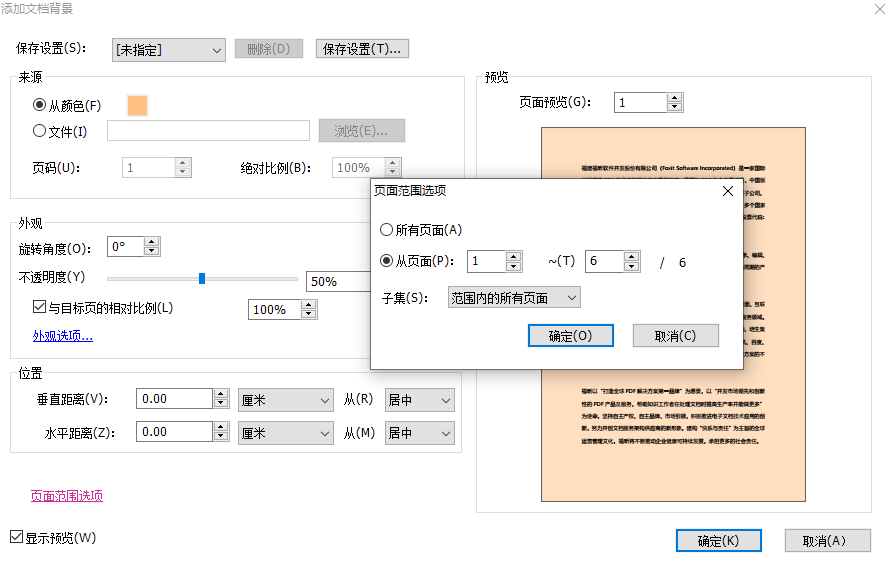Close the 页面范围选项 dialog

[x=728, y=191]
